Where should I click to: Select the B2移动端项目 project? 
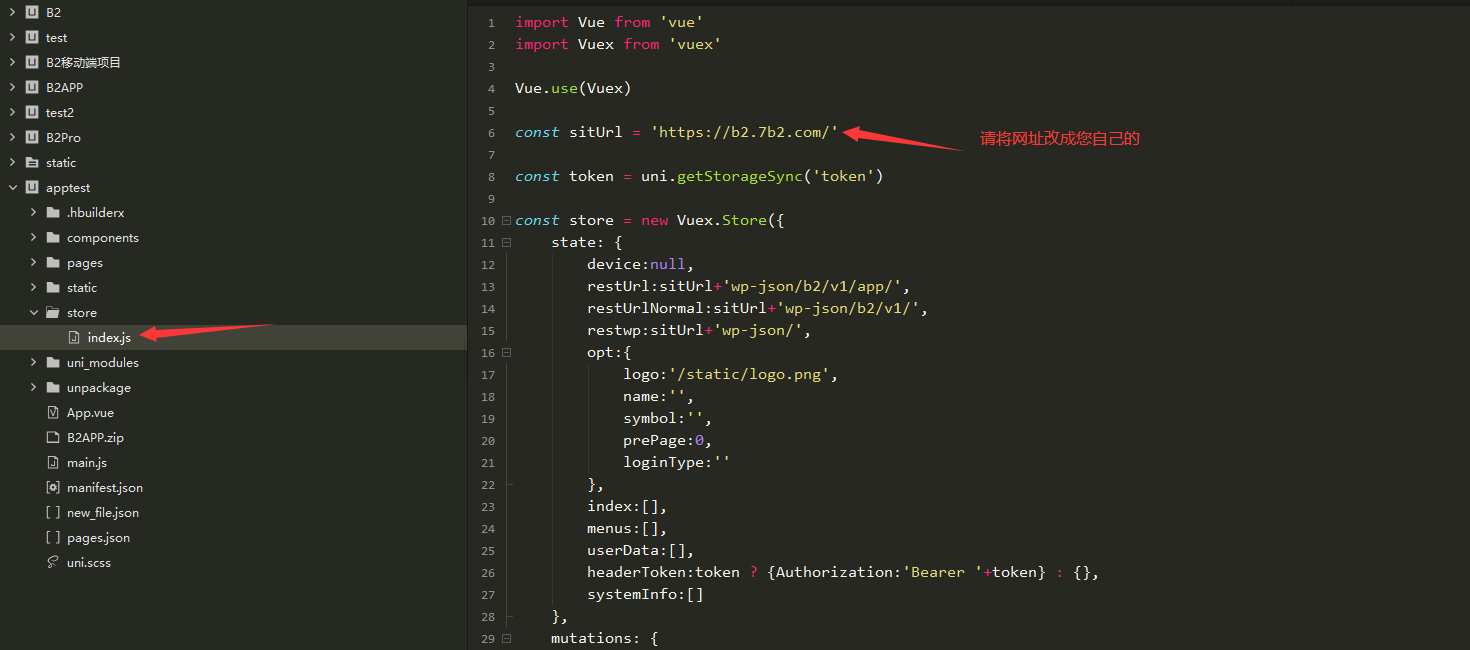point(83,63)
